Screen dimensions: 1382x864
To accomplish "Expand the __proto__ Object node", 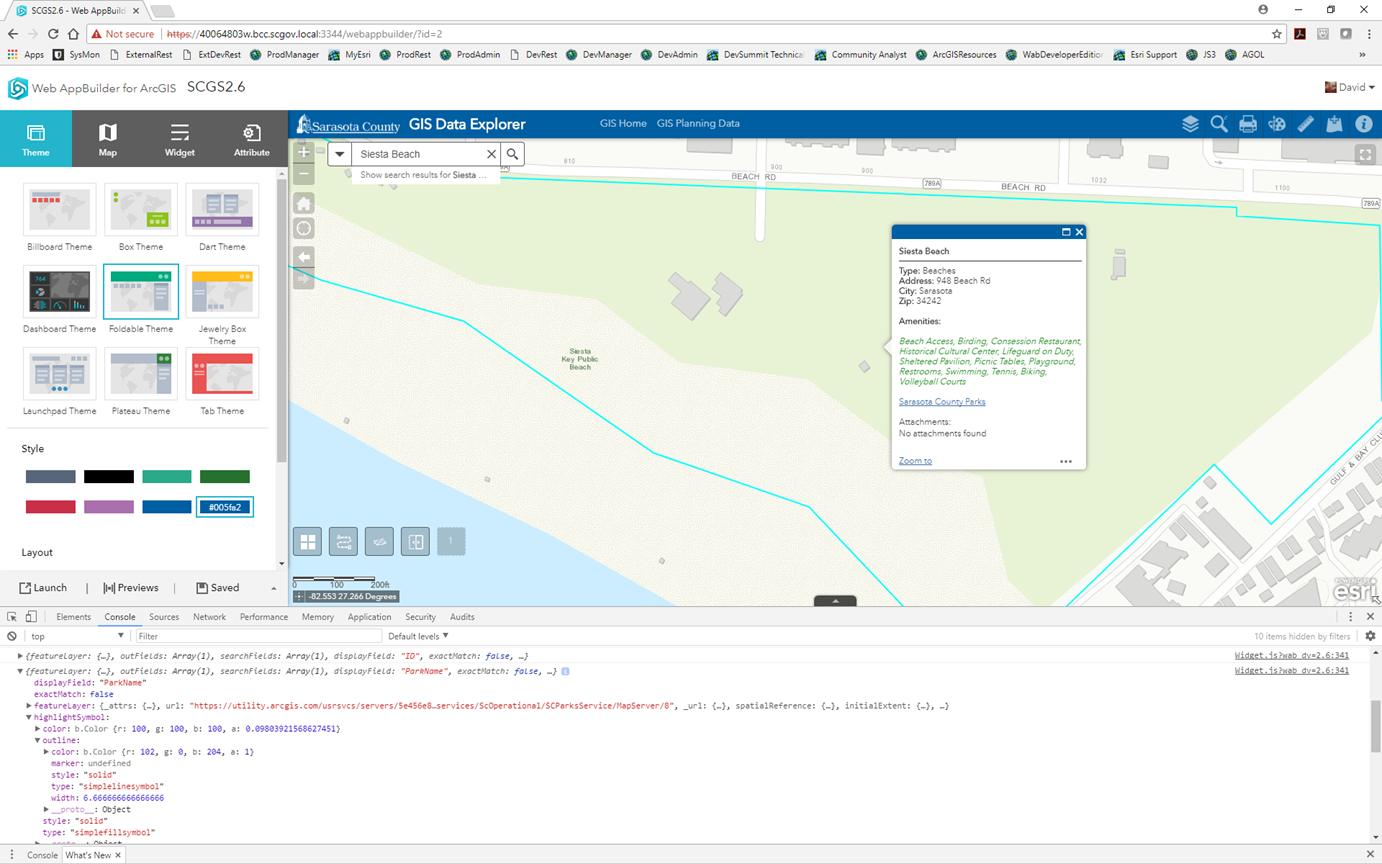I will coord(46,809).
